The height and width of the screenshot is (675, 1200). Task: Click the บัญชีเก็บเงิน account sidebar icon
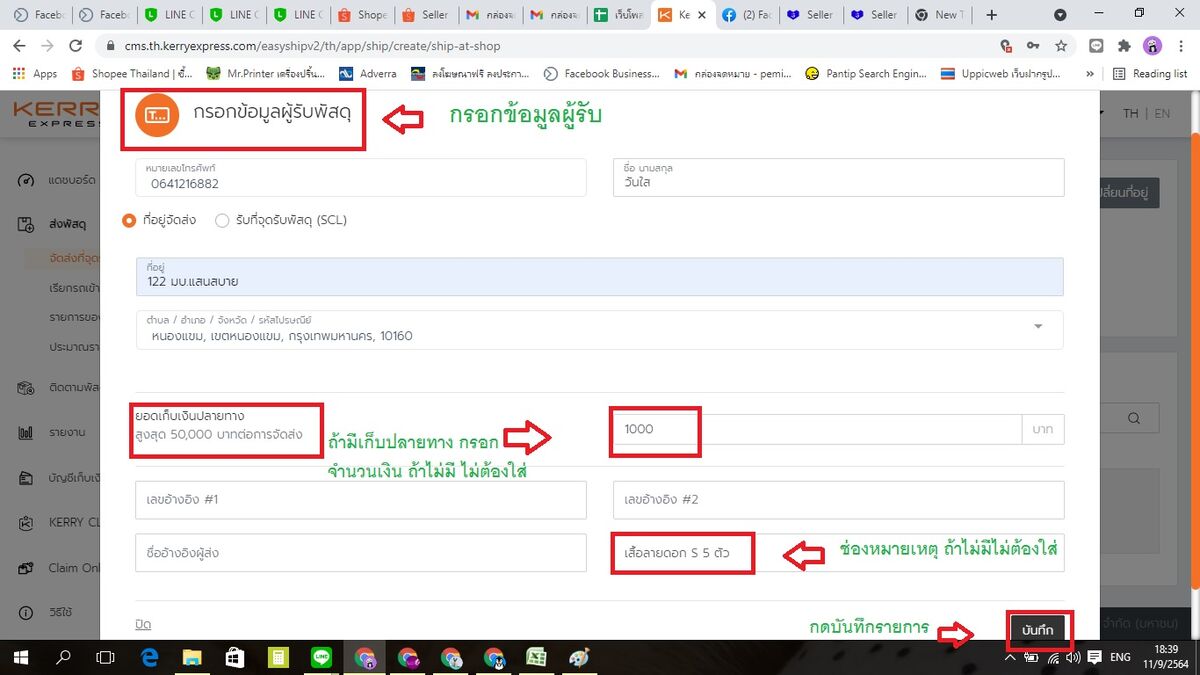[27, 477]
